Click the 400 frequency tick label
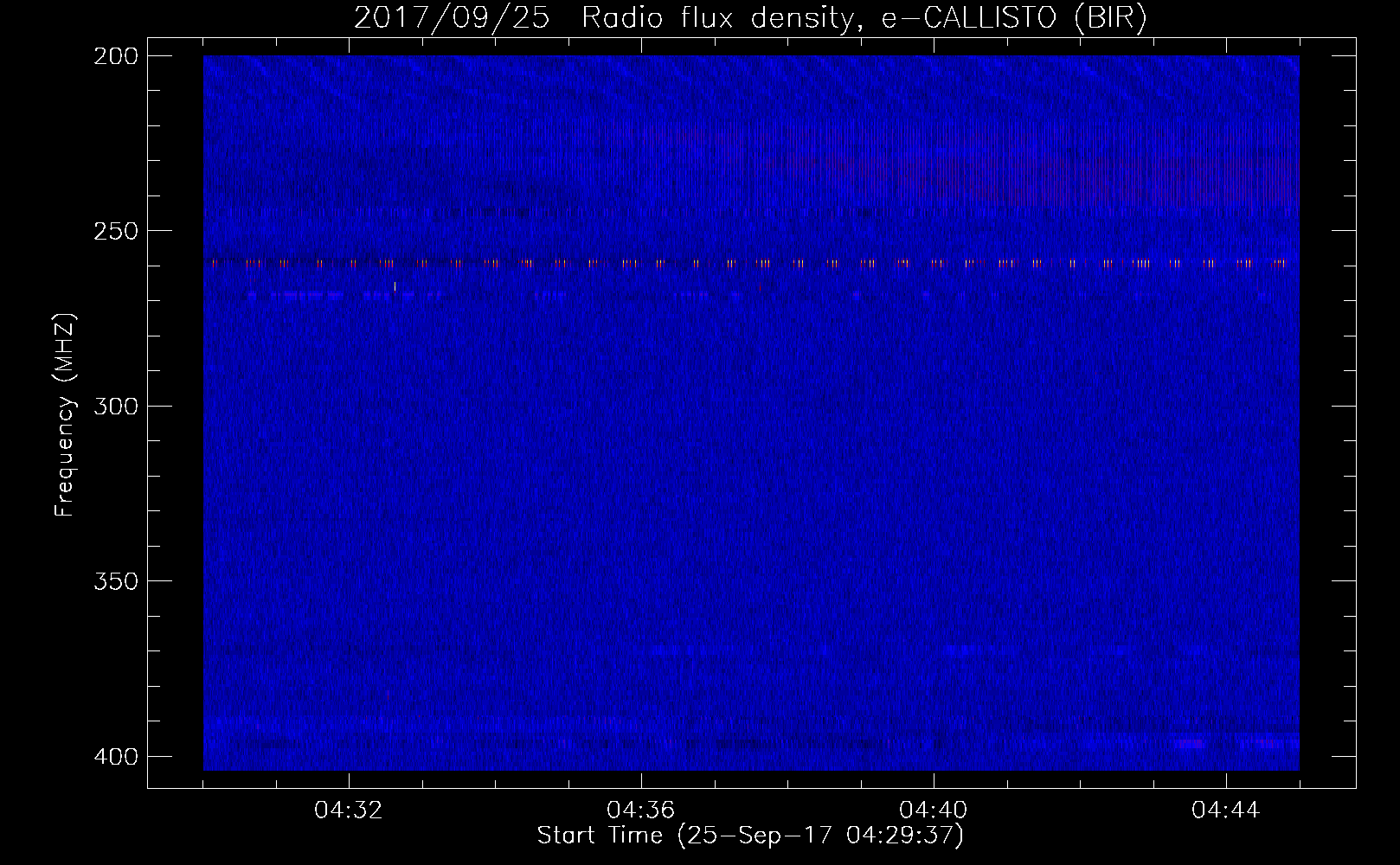The image size is (1400, 865). coord(116,756)
